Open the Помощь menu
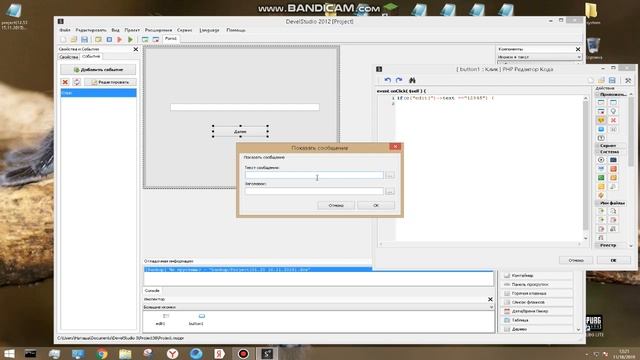The image size is (640, 360). [236, 30]
